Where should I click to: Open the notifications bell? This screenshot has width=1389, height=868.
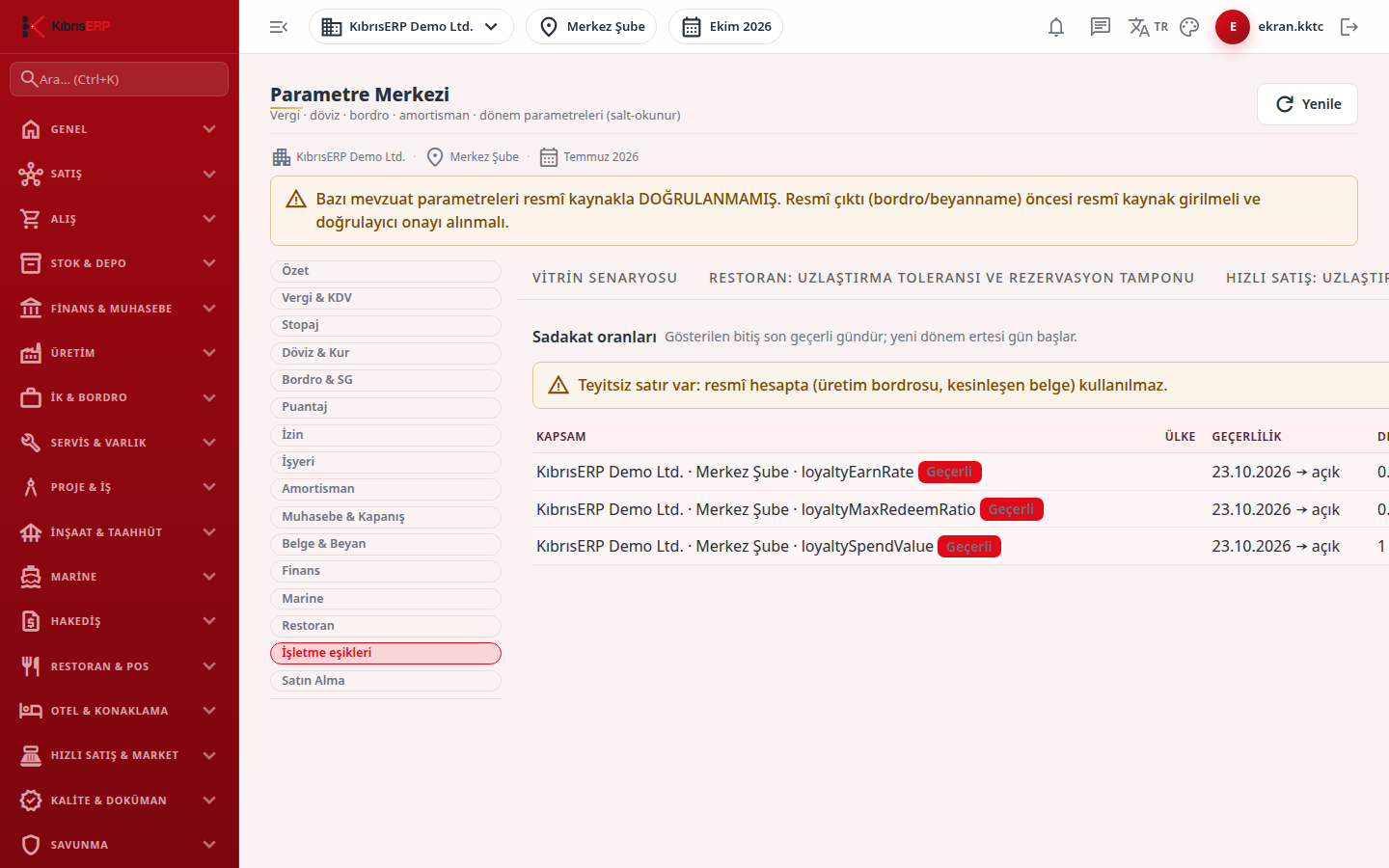[1056, 27]
